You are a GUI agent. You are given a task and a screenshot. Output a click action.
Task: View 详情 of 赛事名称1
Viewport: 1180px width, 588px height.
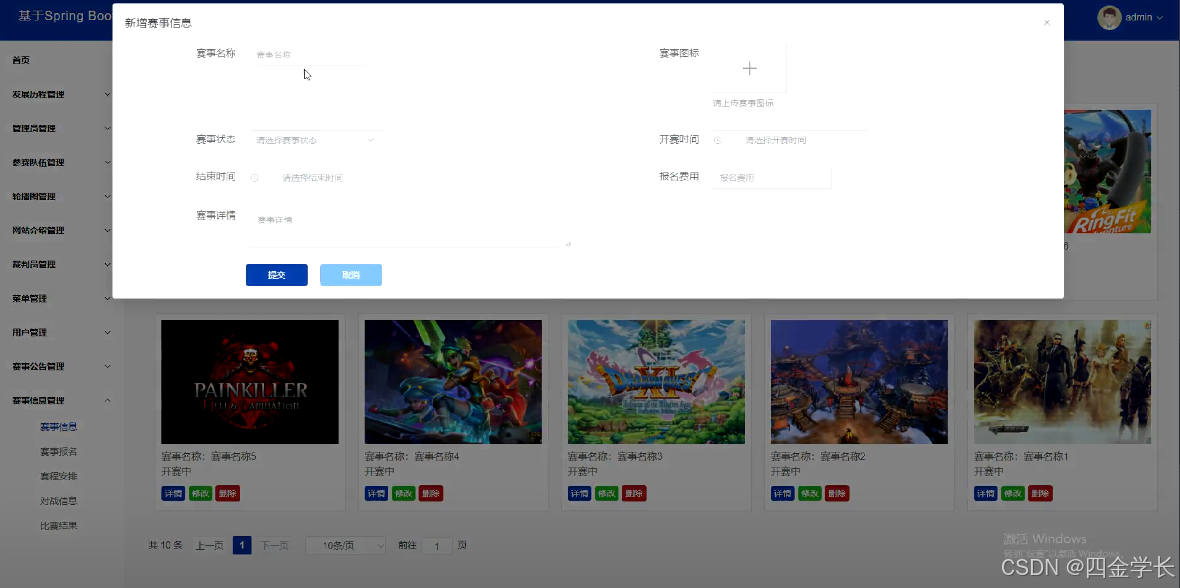[x=986, y=493]
